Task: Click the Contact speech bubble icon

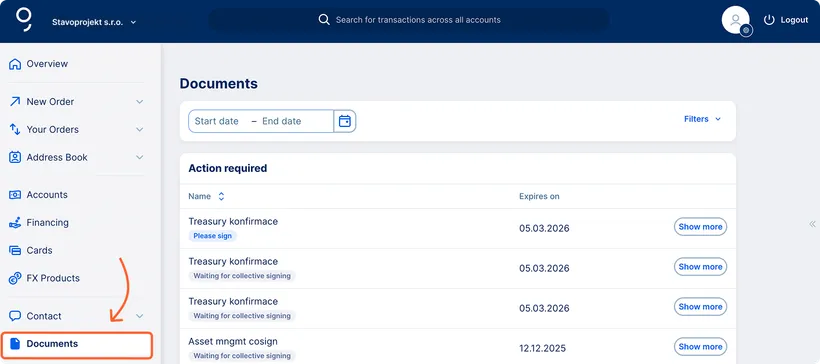Action: click(x=15, y=316)
